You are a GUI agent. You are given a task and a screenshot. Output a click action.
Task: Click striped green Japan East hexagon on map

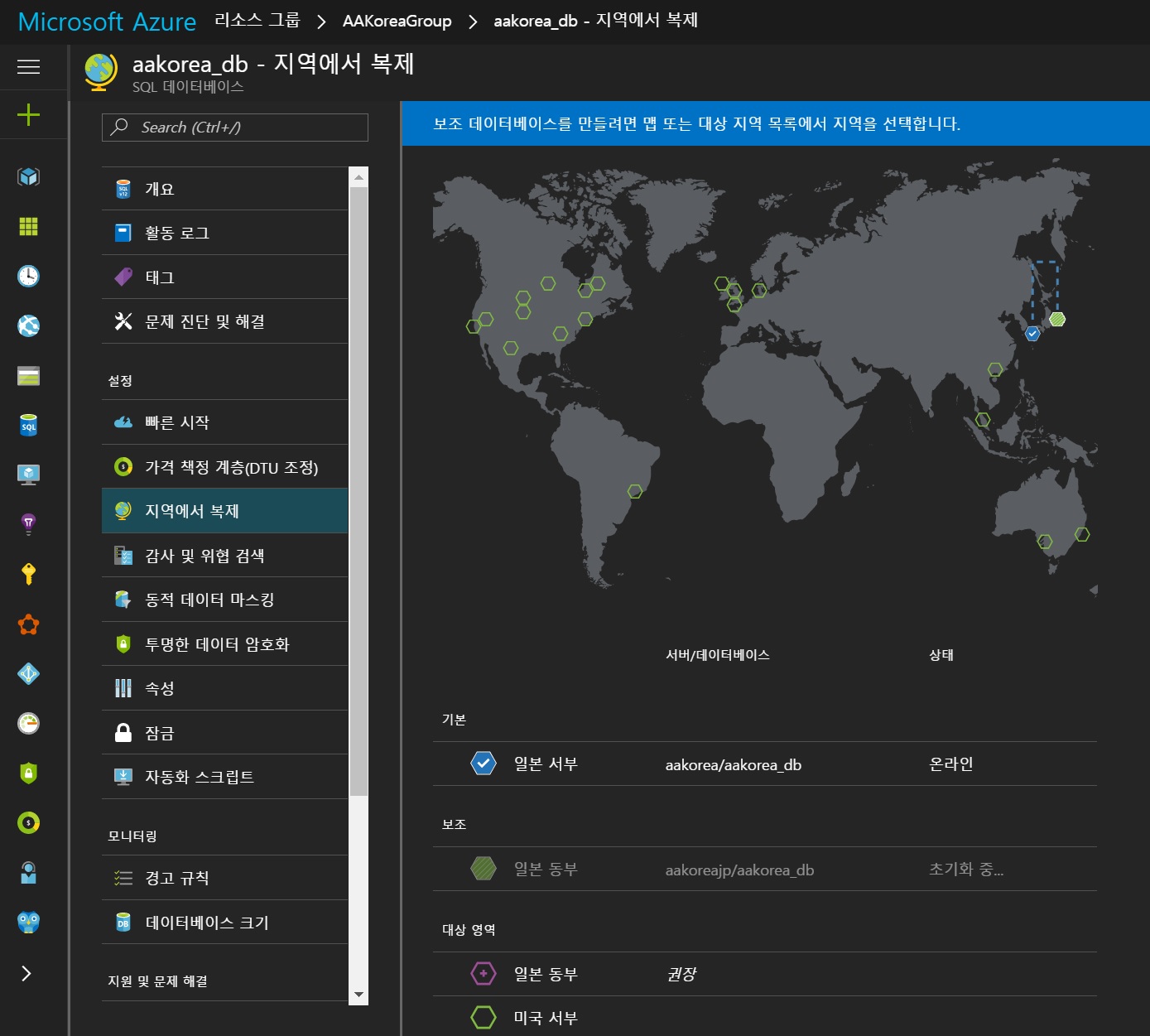1057,319
